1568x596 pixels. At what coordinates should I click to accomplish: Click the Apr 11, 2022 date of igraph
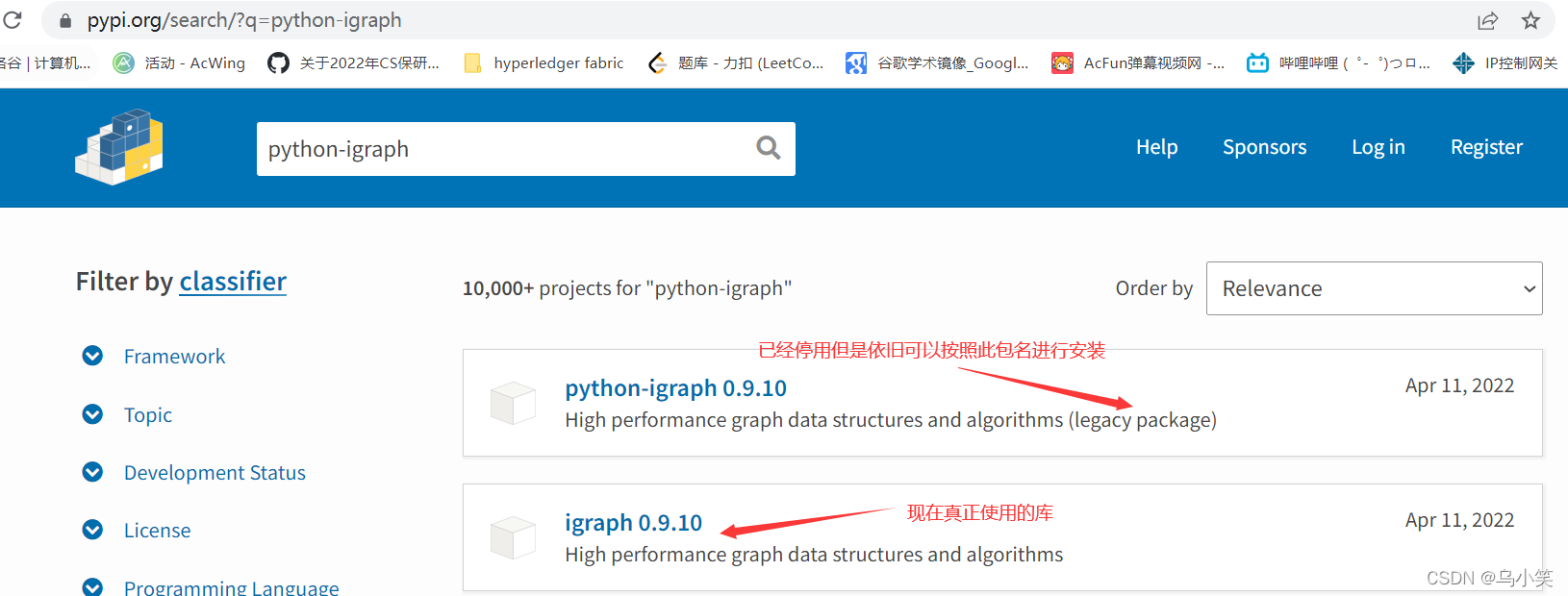pyautogui.click(x=1459, y=520)
